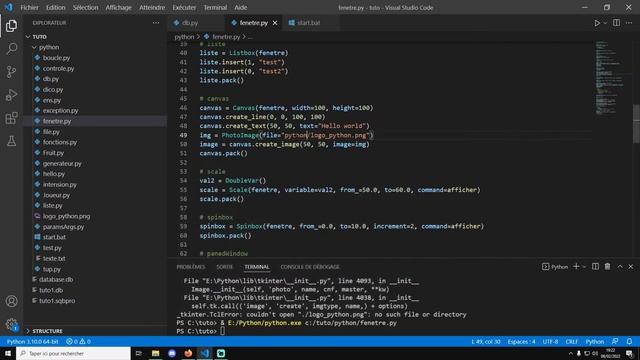Click the python breadcrumb segment
The image size is (640, 360).
(184, 37)
